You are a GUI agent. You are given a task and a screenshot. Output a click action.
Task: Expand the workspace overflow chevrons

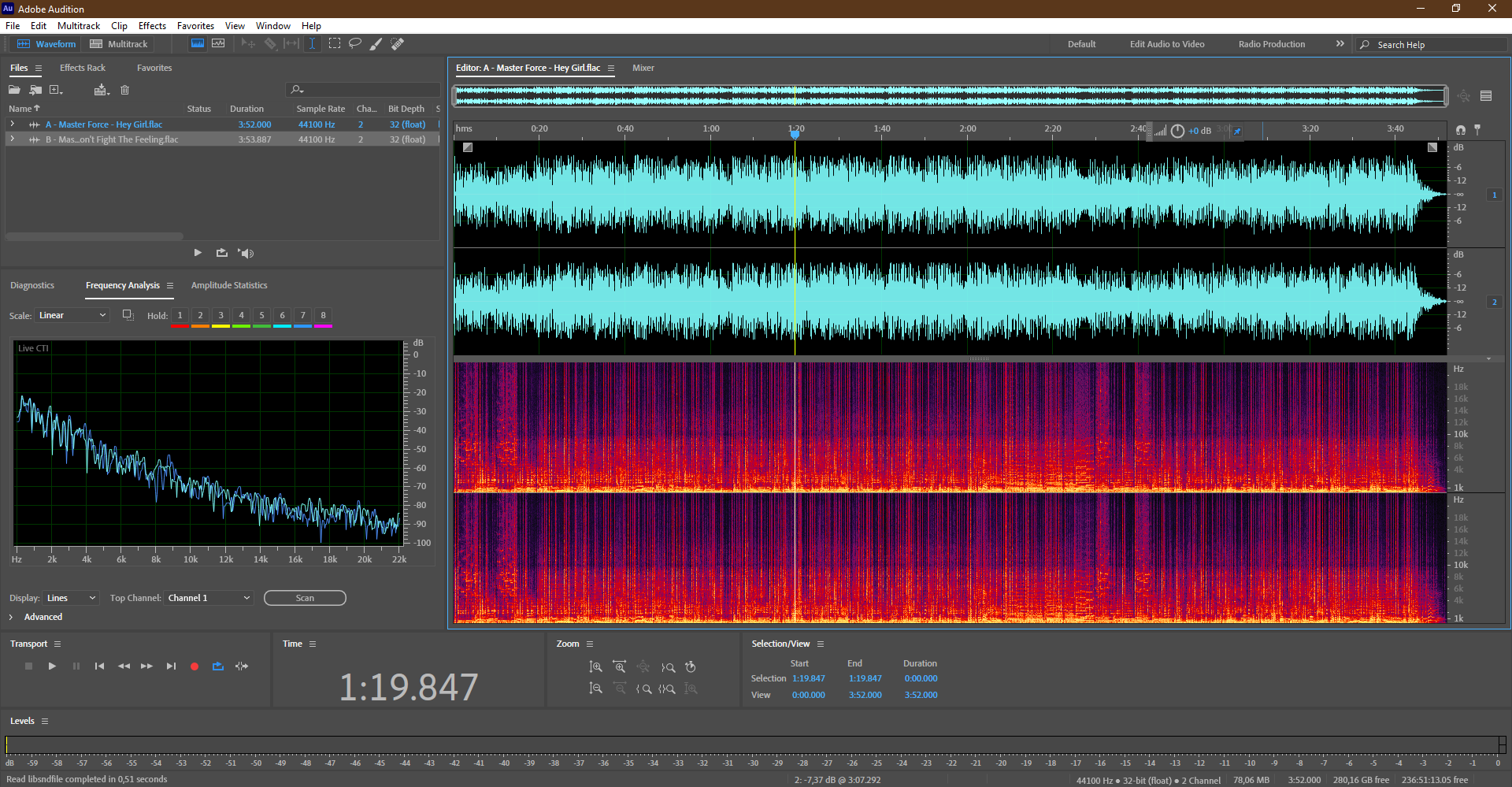(1340, 44)
